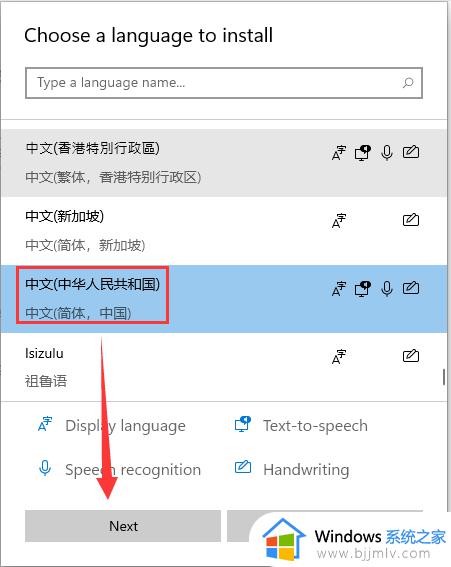
Task: Select 中文(香港特別行政區) language row
Action: [x=224, y=163]
